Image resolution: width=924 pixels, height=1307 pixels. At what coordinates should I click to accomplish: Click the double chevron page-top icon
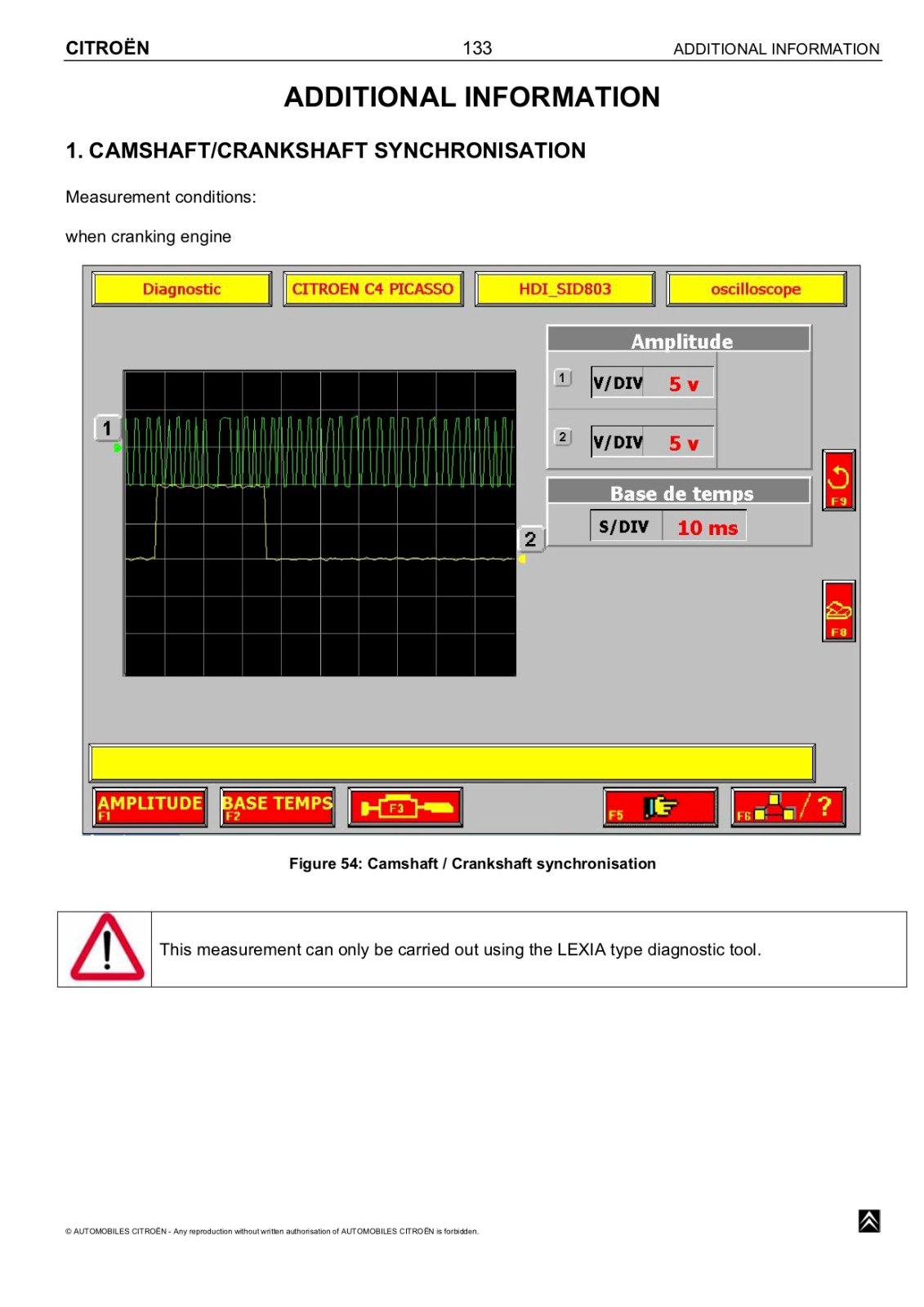click(869, 1220)
